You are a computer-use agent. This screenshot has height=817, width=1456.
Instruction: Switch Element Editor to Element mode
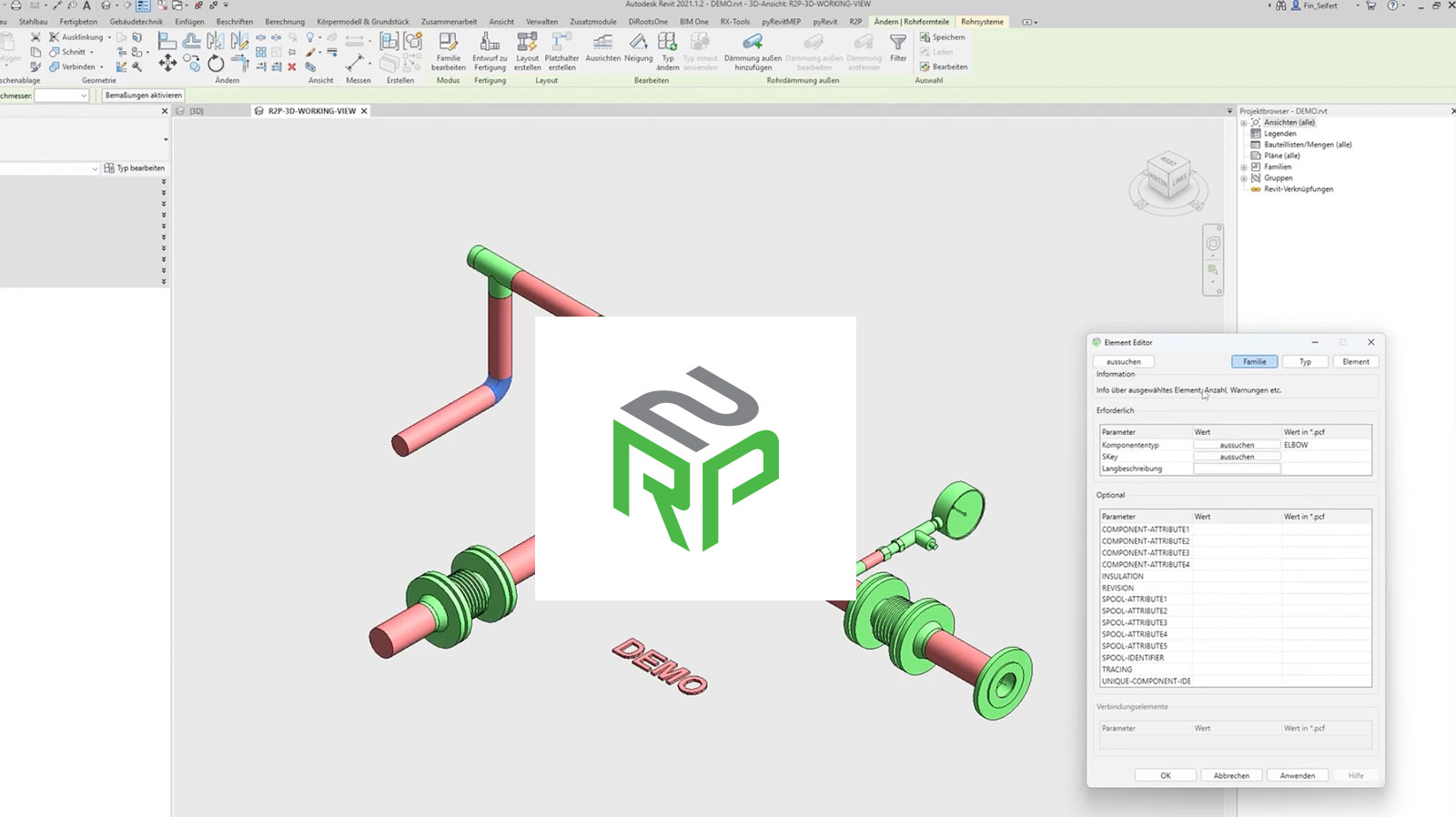(1356, 362)
